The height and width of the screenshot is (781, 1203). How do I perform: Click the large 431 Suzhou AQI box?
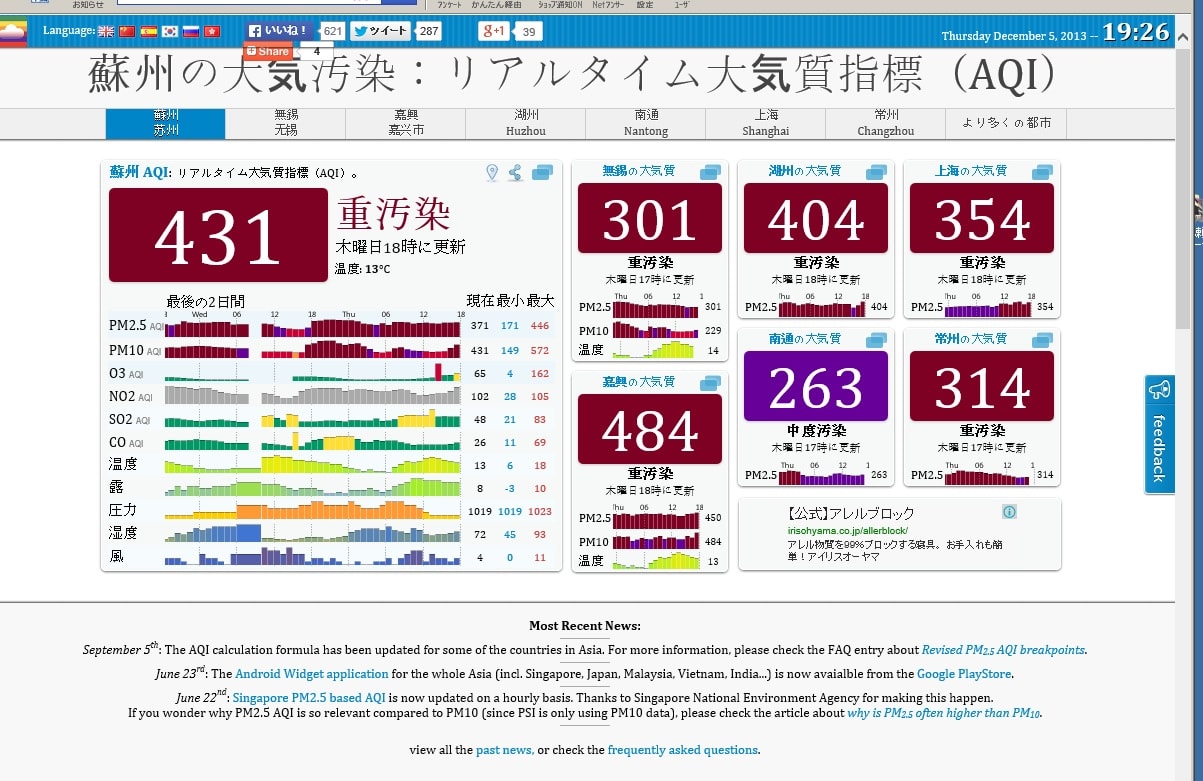pyautogui.click(x=218, y=235)
